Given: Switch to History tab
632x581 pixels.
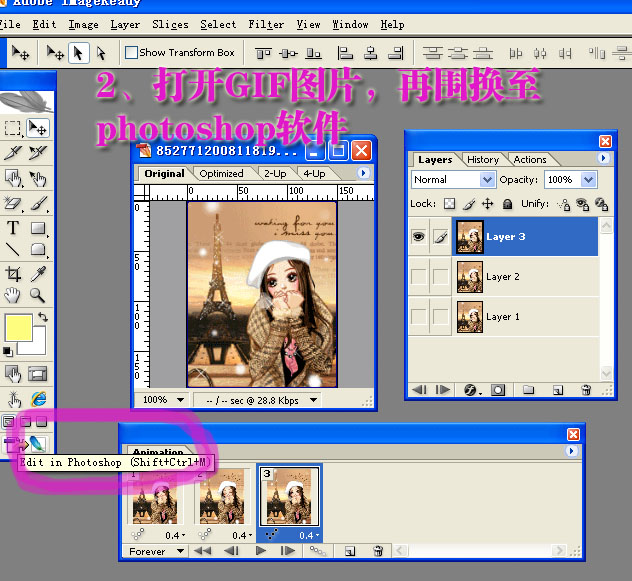Looking at the screenshot, I should [x=483, y=160].
